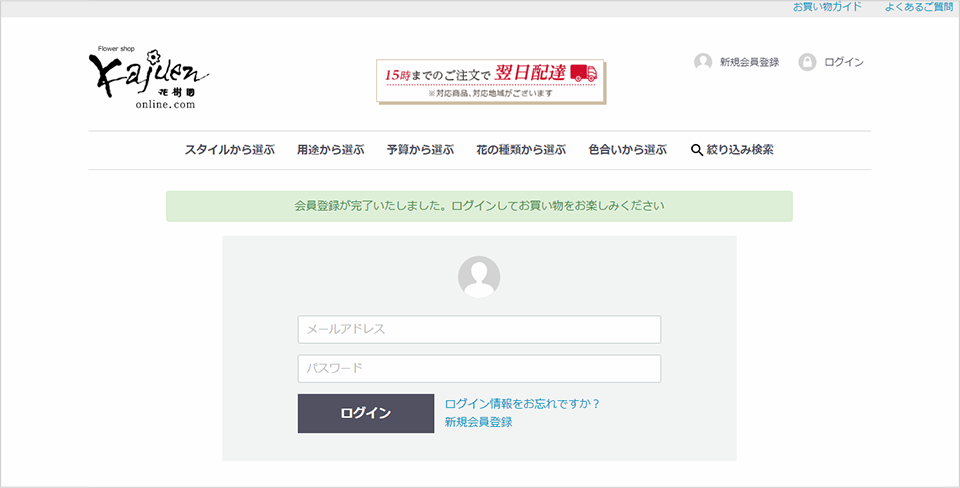Click the magnifying glass search icon
Viewport: 960px width, 488px height.
point(697,150)
